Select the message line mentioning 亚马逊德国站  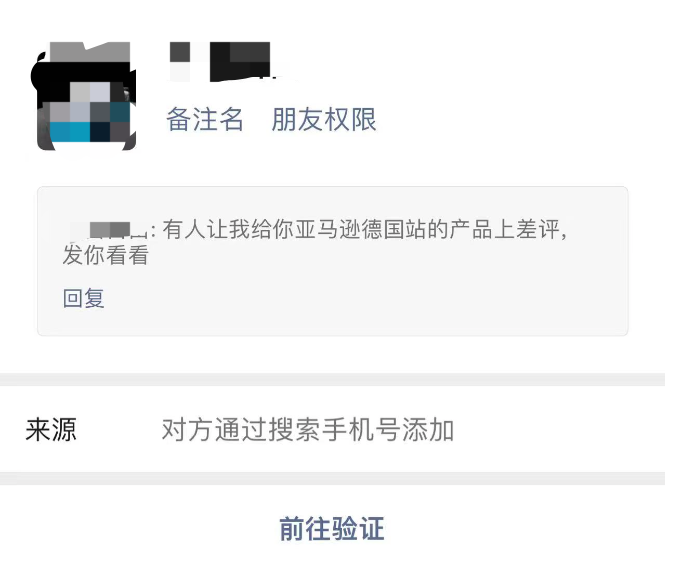tap(364, 230)
